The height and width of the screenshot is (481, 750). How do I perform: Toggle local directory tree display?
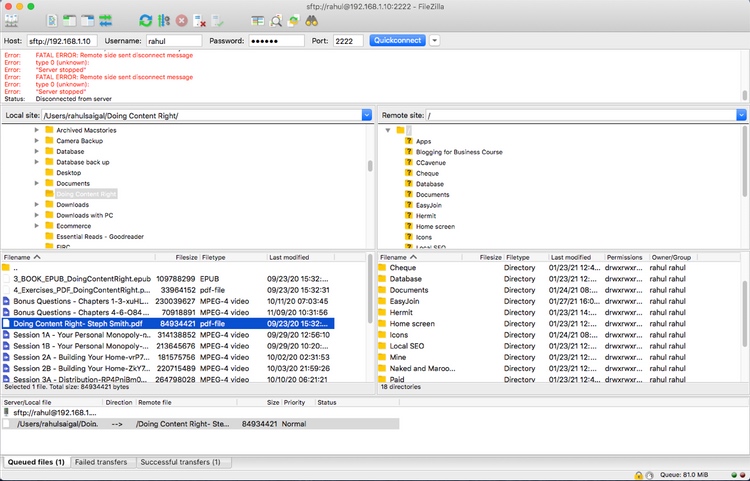click(x=70, y=20)
